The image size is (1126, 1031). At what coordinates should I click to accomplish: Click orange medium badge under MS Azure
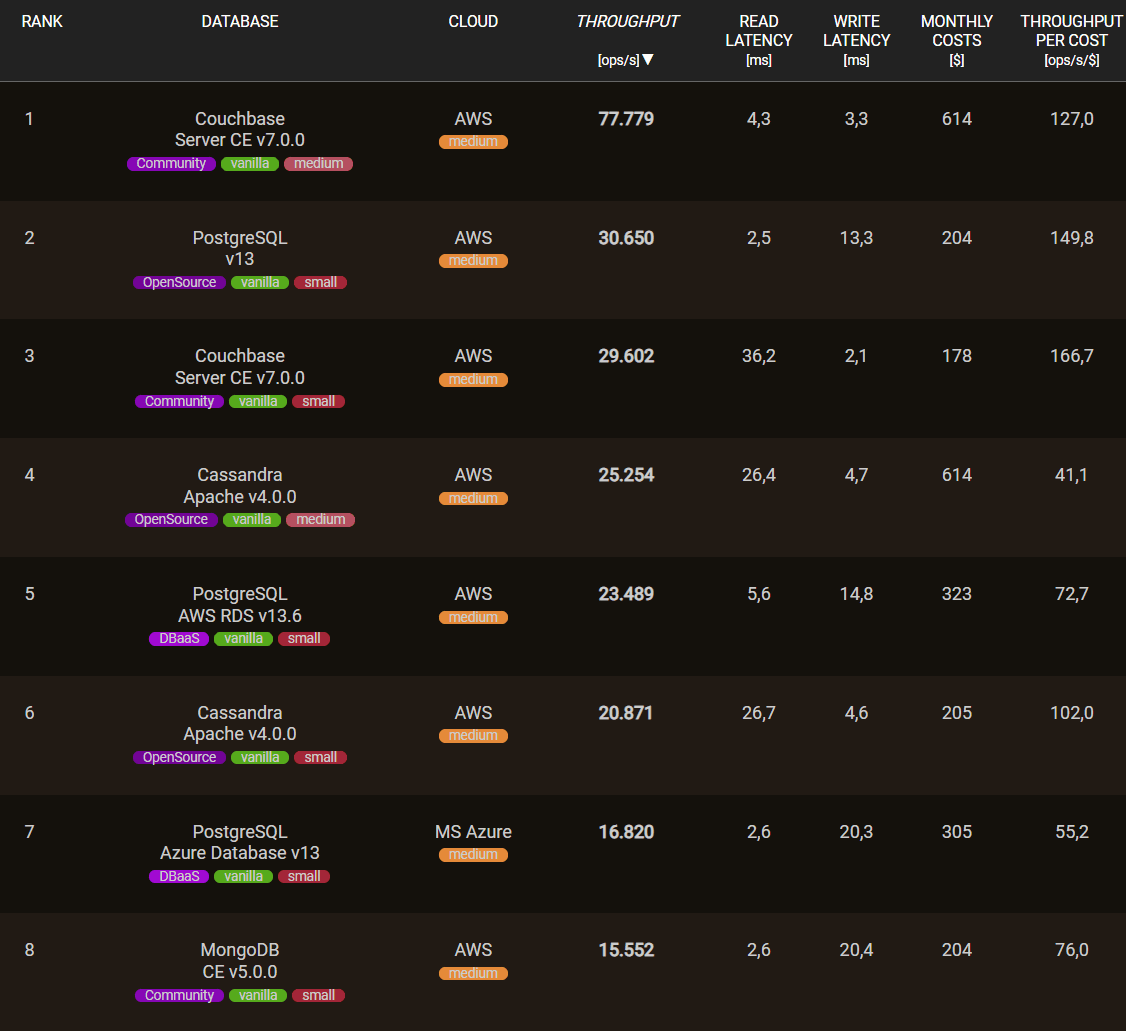[x=473, y=855]
